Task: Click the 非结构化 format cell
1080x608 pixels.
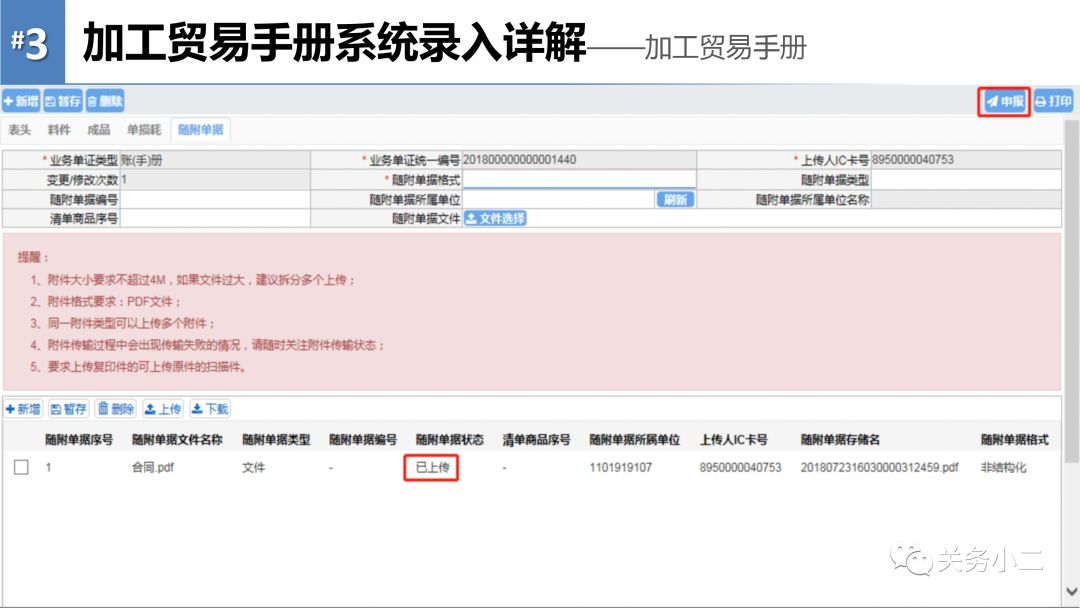Action: [1004, 468]
